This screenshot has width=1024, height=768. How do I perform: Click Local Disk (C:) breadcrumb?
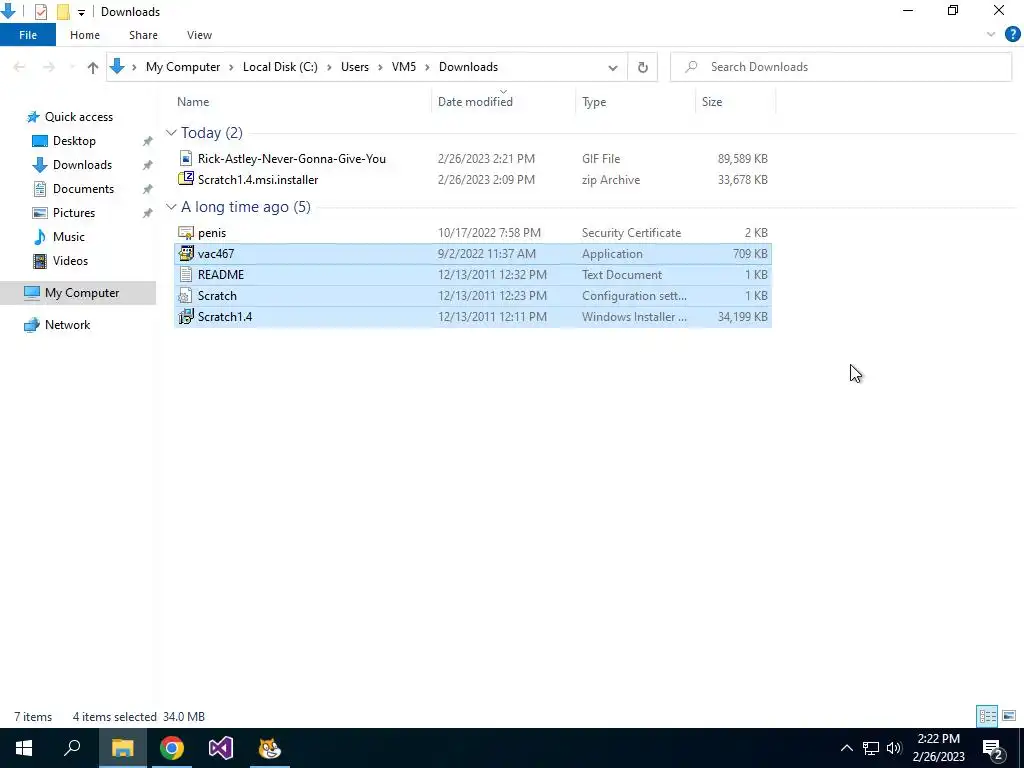(280, 67)
